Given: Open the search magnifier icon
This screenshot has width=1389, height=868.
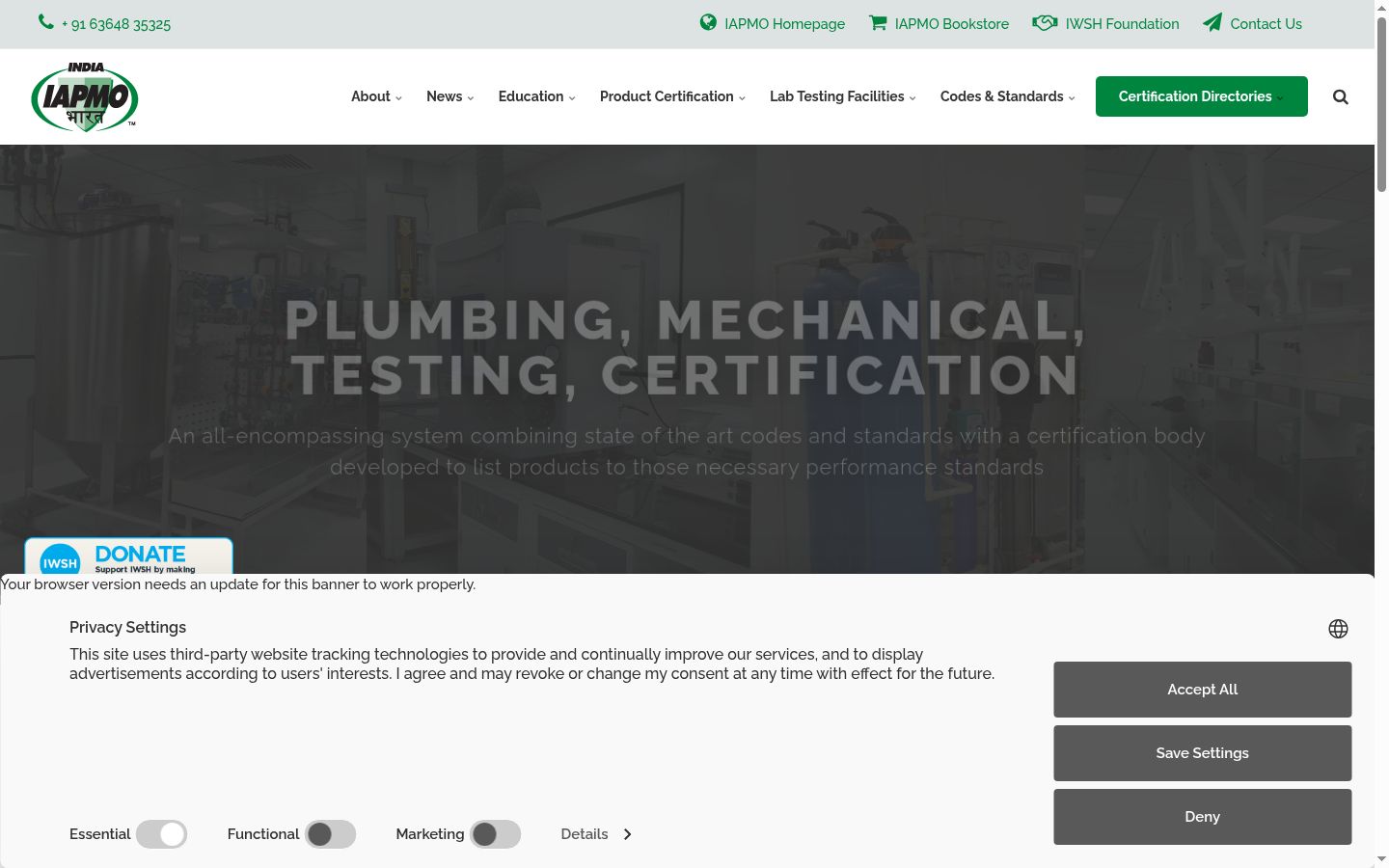Looking at the screenshot, I should click(1341, 96).
